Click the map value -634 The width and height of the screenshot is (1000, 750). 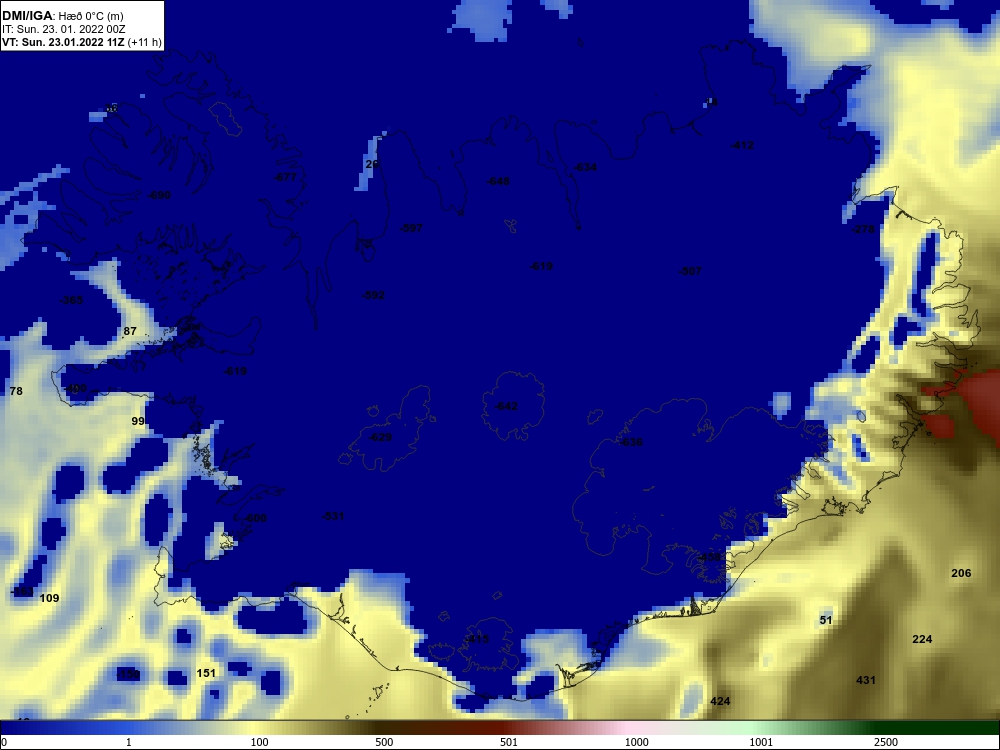click(585, 167)
